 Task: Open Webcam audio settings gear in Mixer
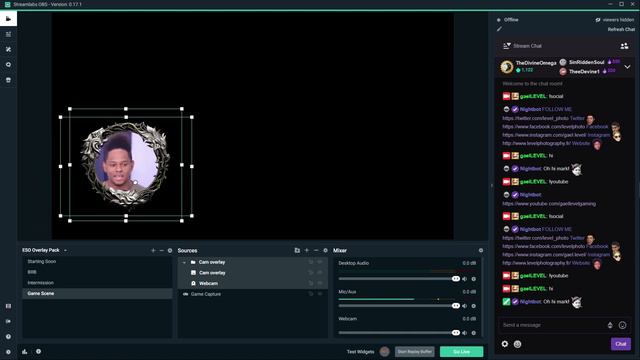click(473, 333)
